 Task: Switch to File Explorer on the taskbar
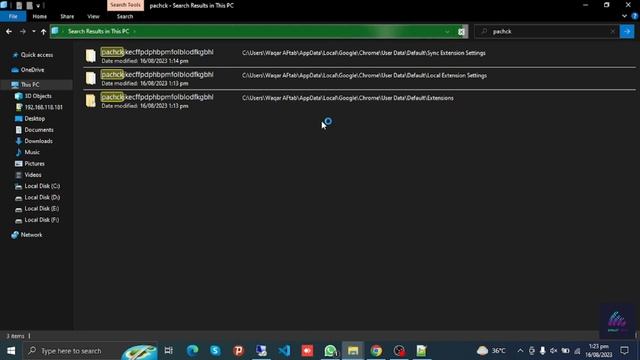tap(353, 351)
